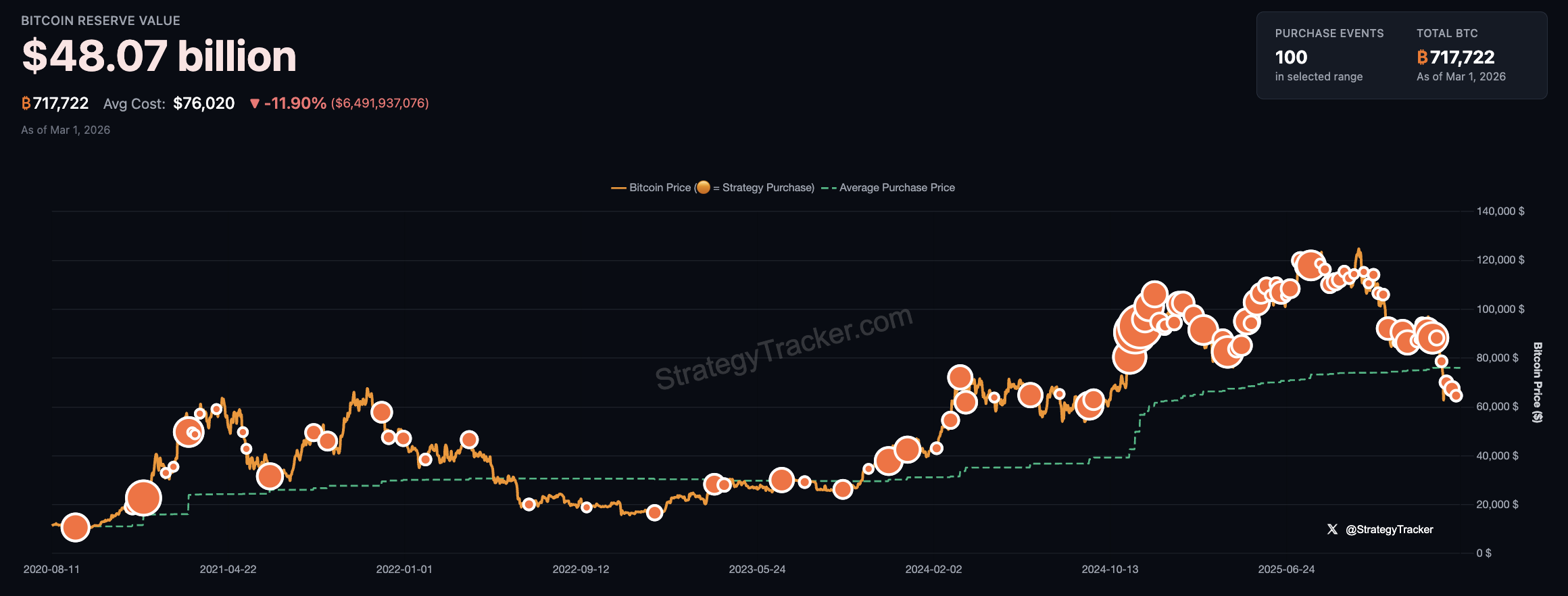
Task: Click the large purchase marker just above 20,000 $ in late 2020
Action: click(143, 499)
